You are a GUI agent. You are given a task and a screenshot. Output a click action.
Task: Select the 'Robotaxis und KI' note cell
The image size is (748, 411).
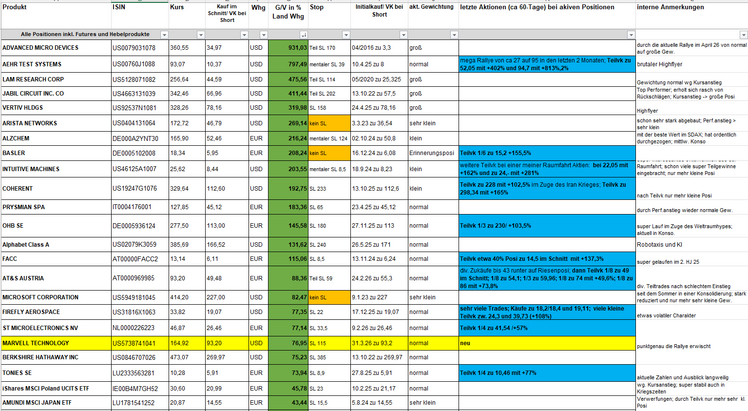pos(692,245)
